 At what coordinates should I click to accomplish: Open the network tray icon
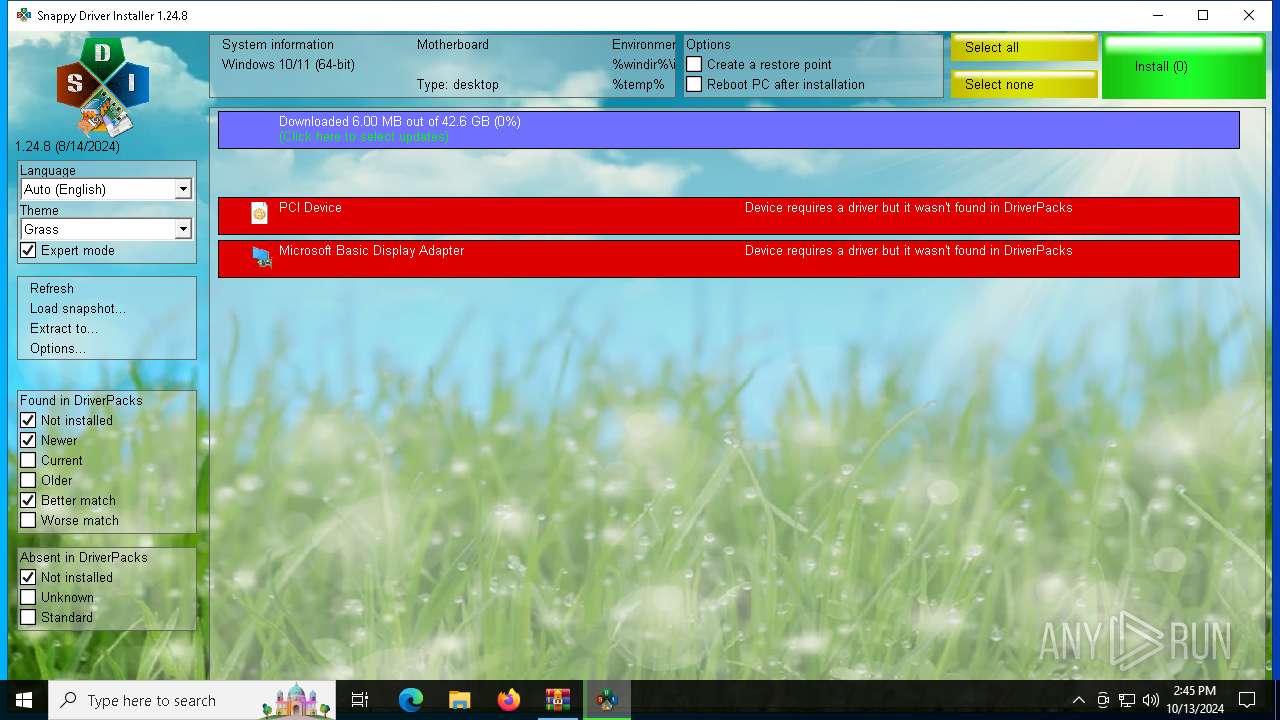click(x=1127, y=700)
